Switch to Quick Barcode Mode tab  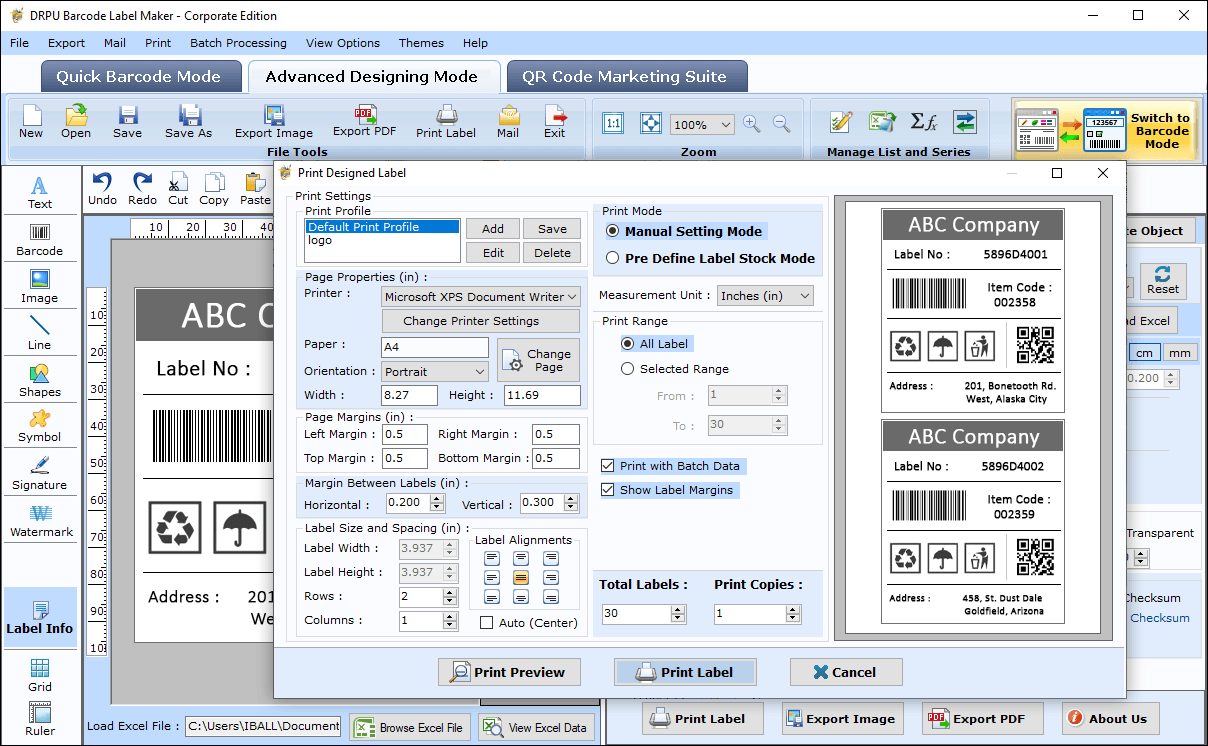(139, 77)
